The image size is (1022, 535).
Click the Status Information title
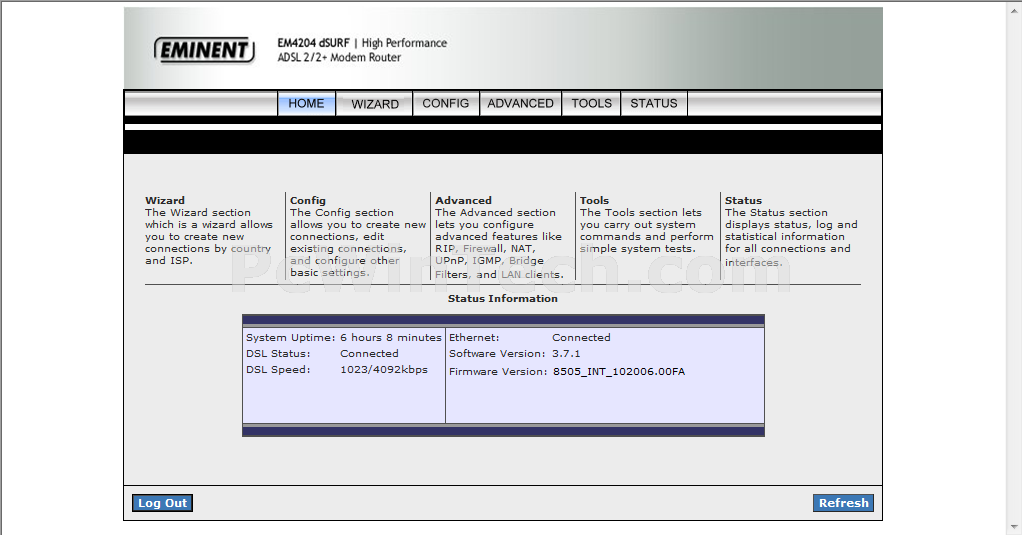(x=503, y=298)
